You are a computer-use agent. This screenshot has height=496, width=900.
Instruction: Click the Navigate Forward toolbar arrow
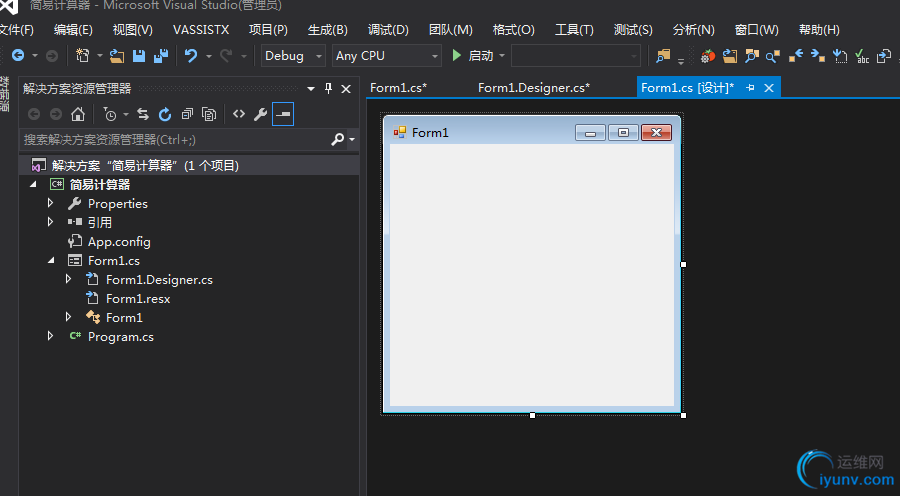(52, 56)
